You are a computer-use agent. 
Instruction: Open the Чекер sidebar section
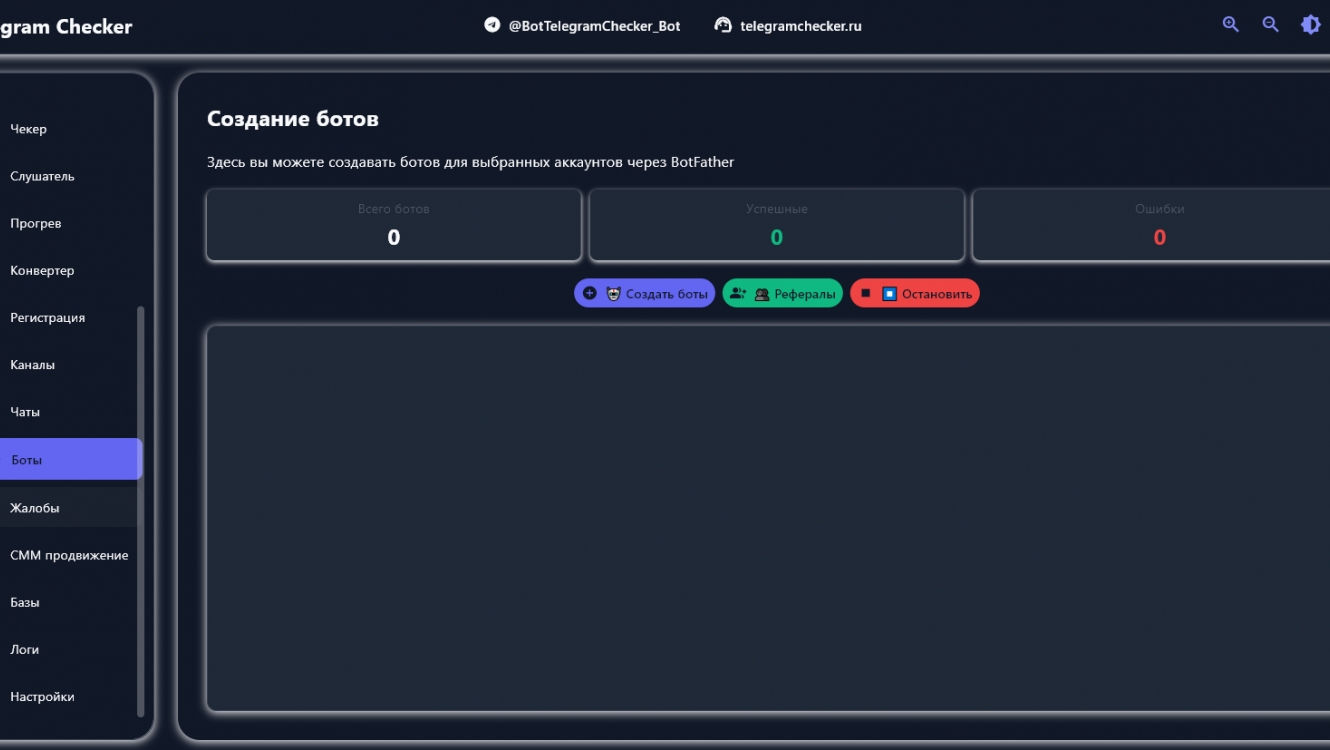(x=29, y=129)
